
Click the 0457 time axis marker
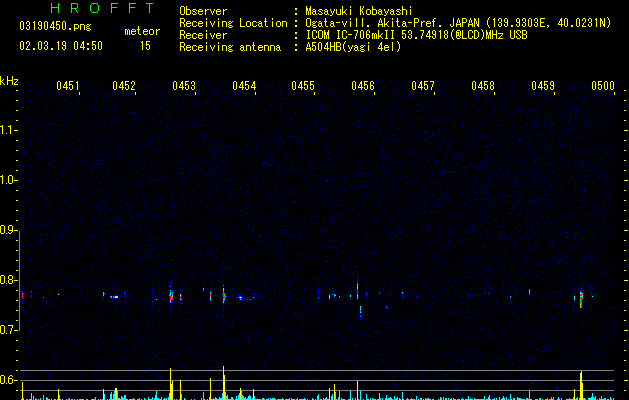tap(423, 85)
